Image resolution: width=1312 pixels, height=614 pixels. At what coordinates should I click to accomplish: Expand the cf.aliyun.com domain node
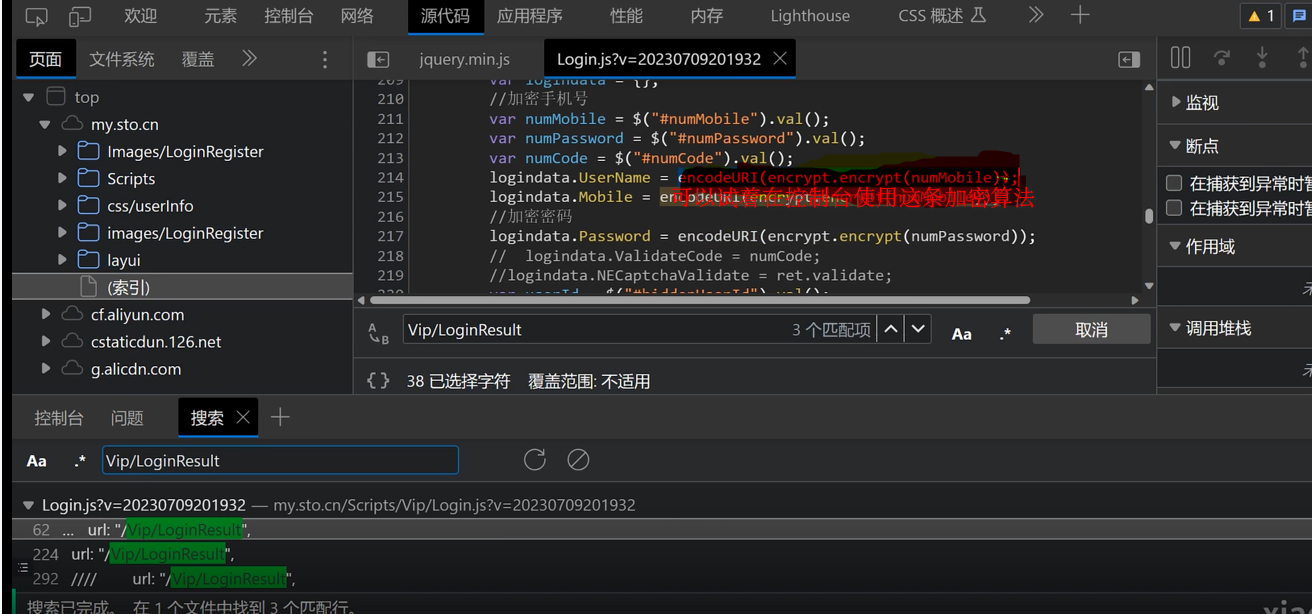click(46, 314)
